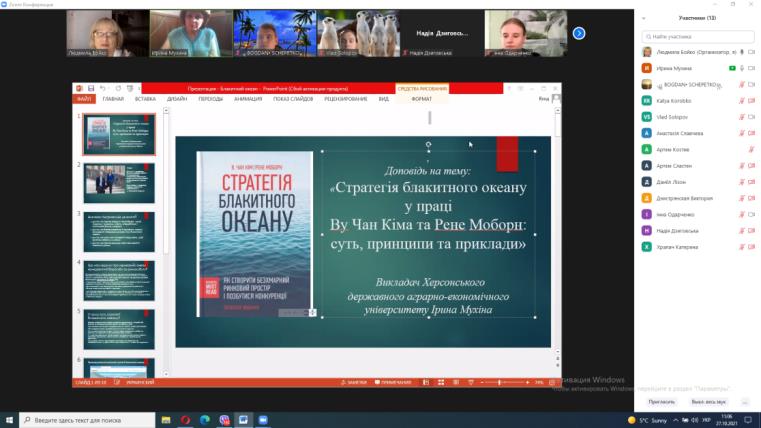The height and width of the screenshot is (428, 761).
Task: Select participant Данiл Лiзон in list
Action: click(698, 182)
